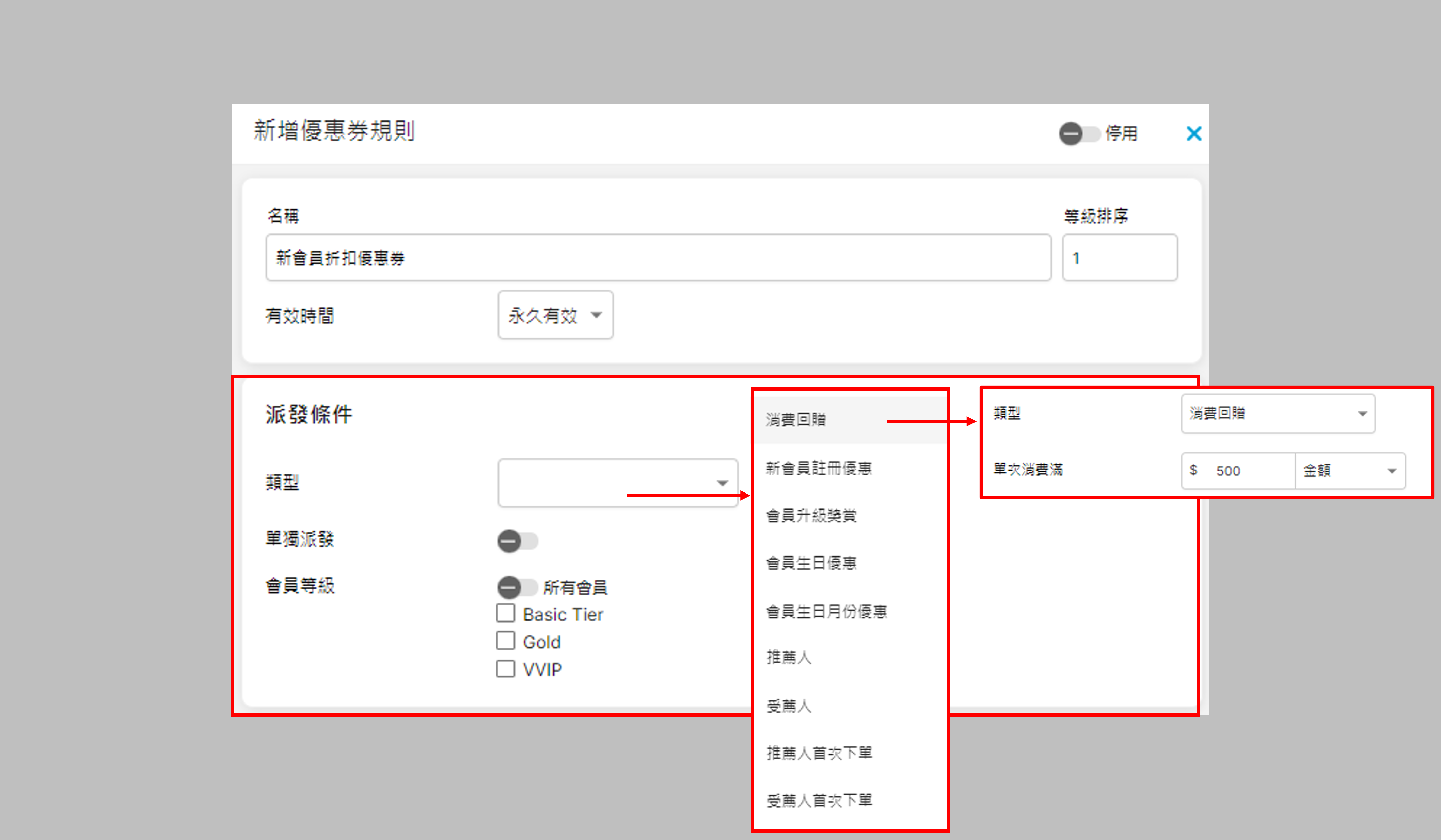Viewport: 1441px width, 840px height.
Task: Toggle the 單獨派發 switch
Action: click(518, 540)
